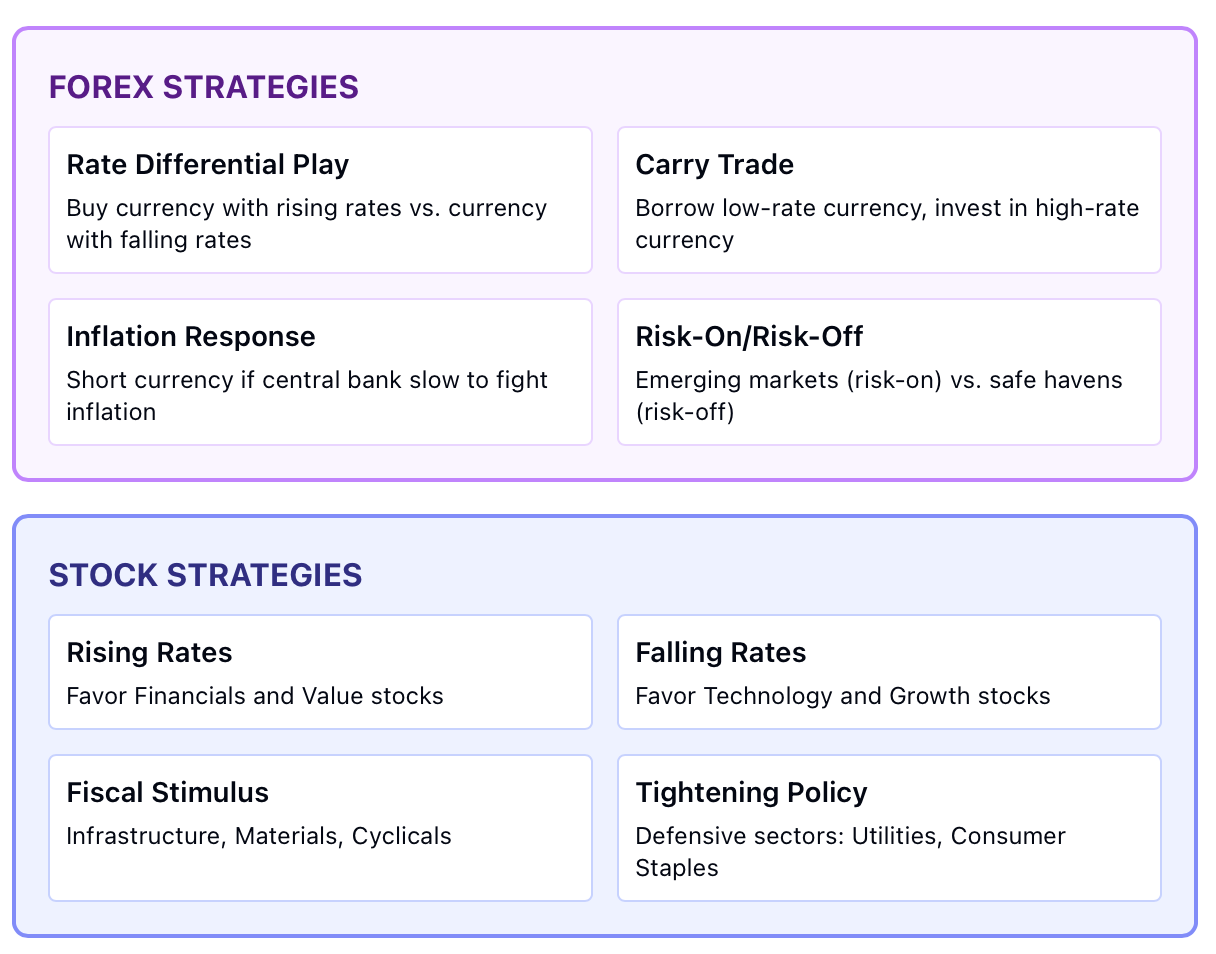Click the FOREX STRATEGIES heading
The height and width of the screenshot is (954, 1216).
[x=204, y=87]
